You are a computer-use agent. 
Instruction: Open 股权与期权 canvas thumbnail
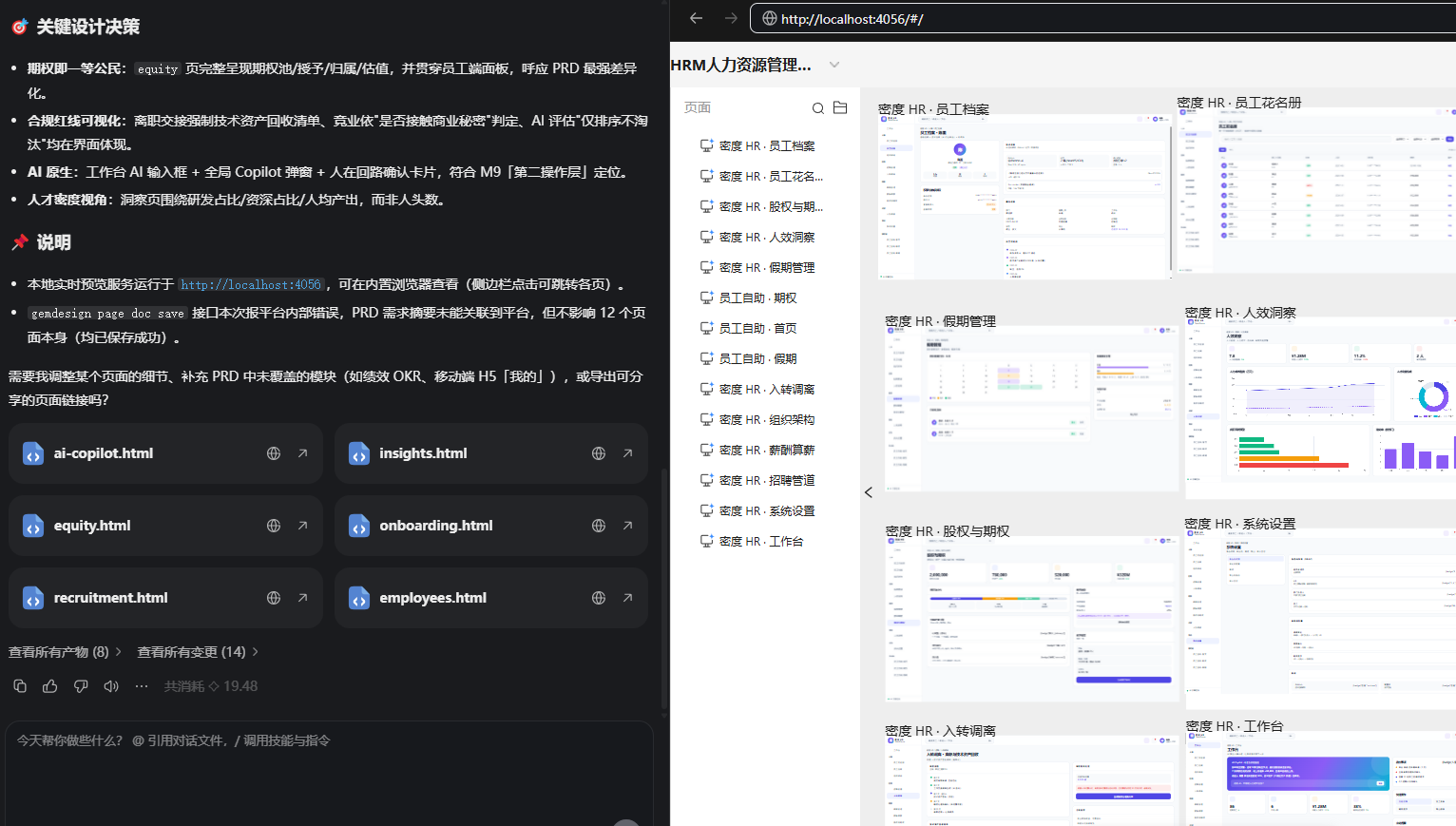pos(1031,619)
